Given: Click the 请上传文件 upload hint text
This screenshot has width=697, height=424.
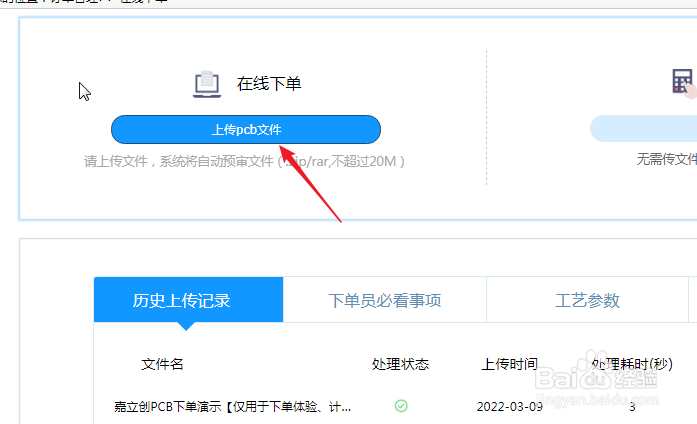Looking at the screenshot, I should click(x=244, y=161).
